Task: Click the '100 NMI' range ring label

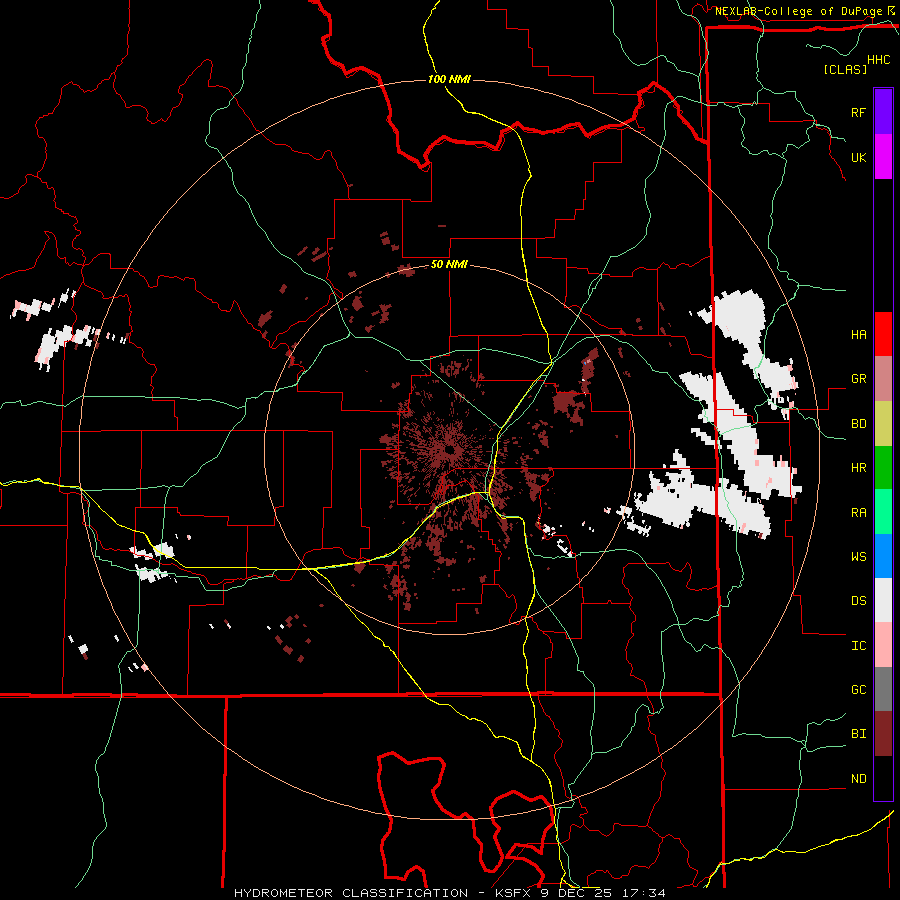Action: (x=449, y=79)
